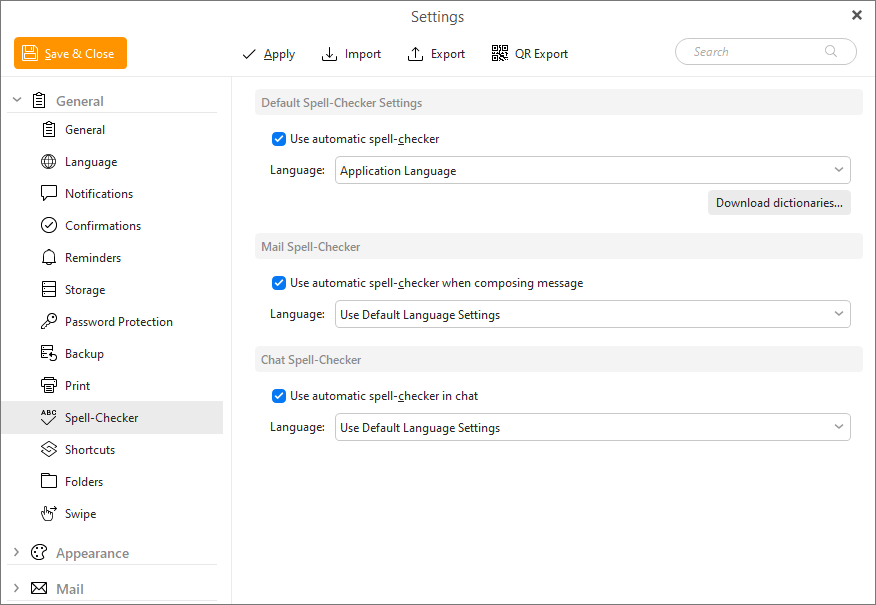Uncheck spell-checker when composing message
Viewport: 876px width, 605px height.
point(279,283)
